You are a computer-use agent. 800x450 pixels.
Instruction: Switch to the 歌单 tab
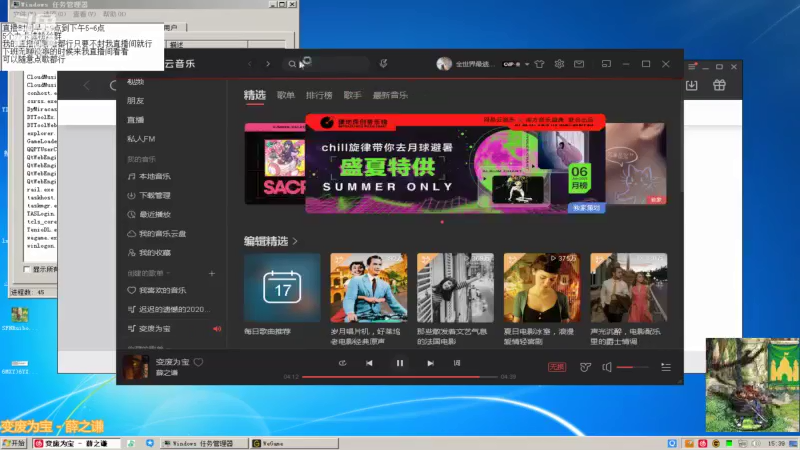tap(286, 95)
